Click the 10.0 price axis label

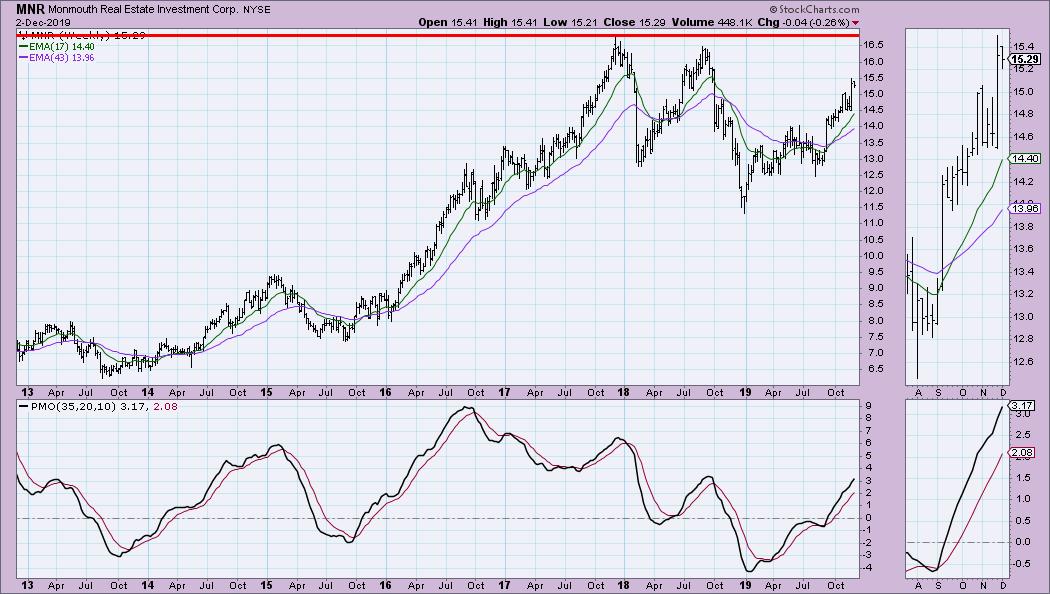(x=874, y=256)
